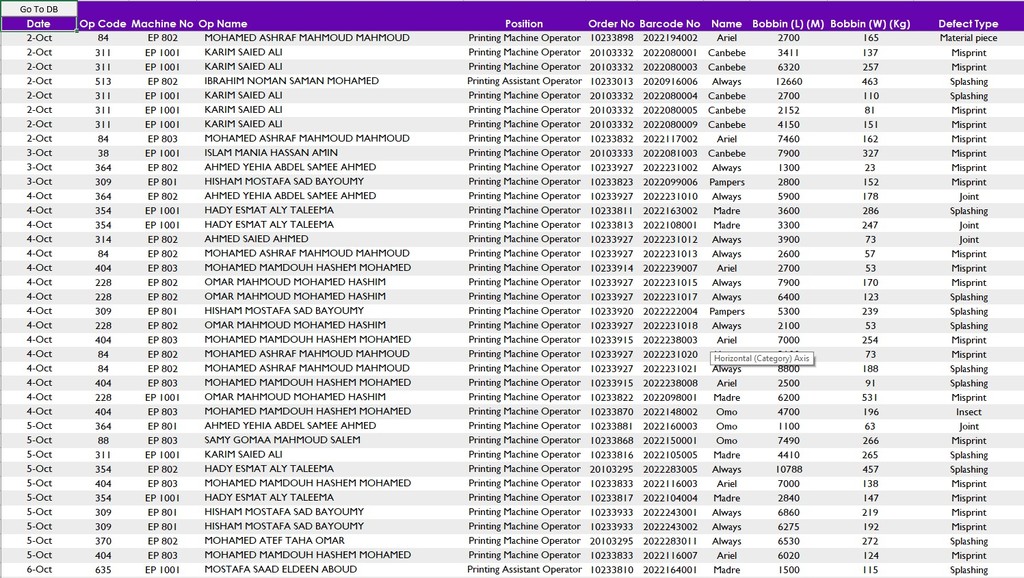The width and height of the screenshot is (1024, 578).
Task: Select Op Code cell 88
Action: pos(103,440)
